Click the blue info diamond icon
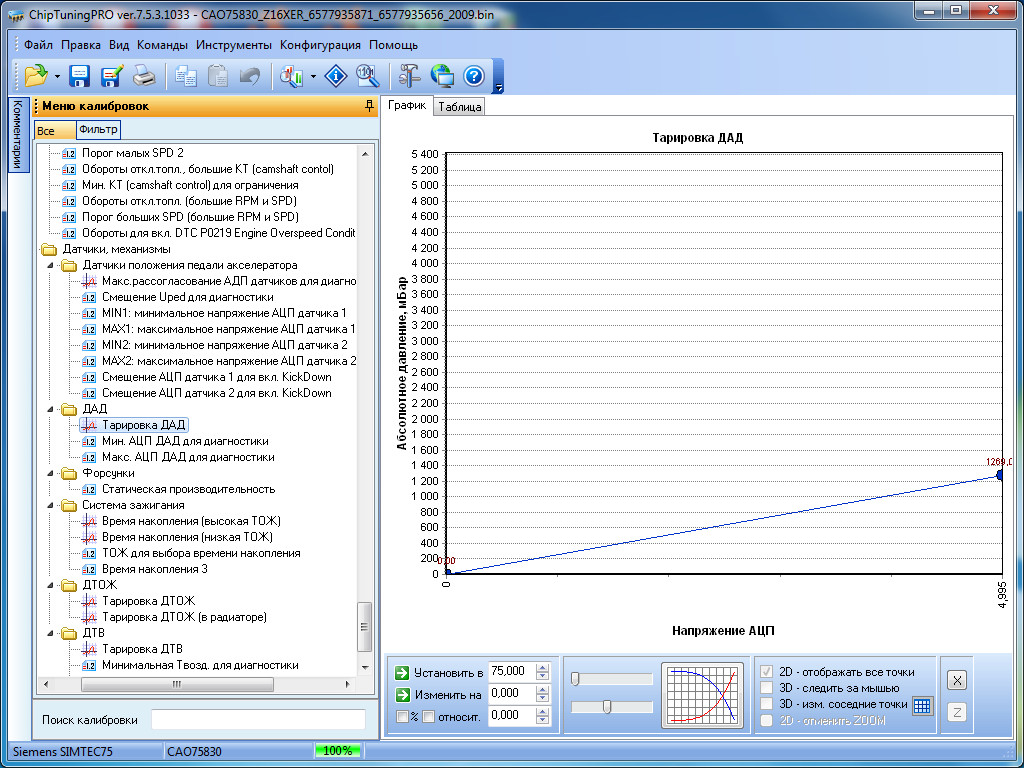 (336, 76)
